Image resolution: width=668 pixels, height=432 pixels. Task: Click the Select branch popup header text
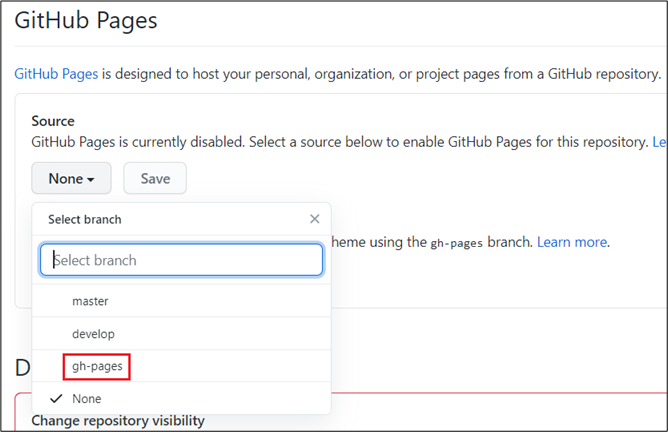[x=85, y=219]
